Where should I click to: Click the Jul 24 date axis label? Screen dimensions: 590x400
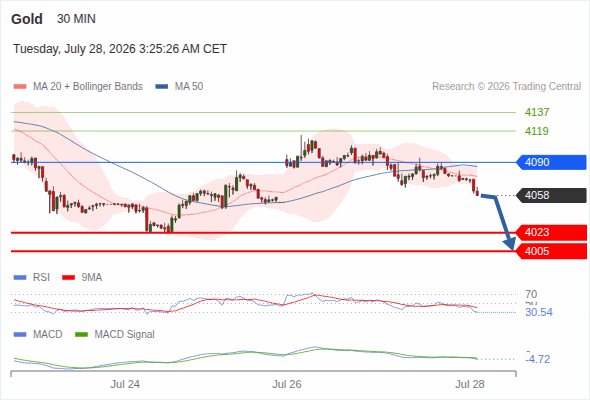pos(125,384)
